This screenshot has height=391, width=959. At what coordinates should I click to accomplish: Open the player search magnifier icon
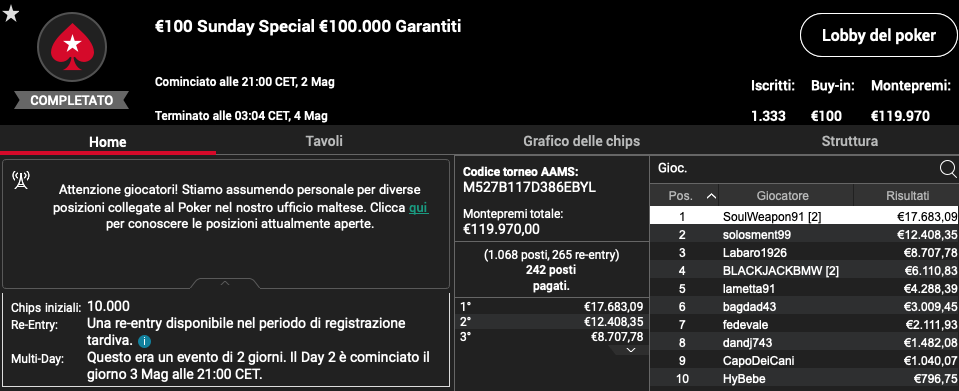click(947, 169)
